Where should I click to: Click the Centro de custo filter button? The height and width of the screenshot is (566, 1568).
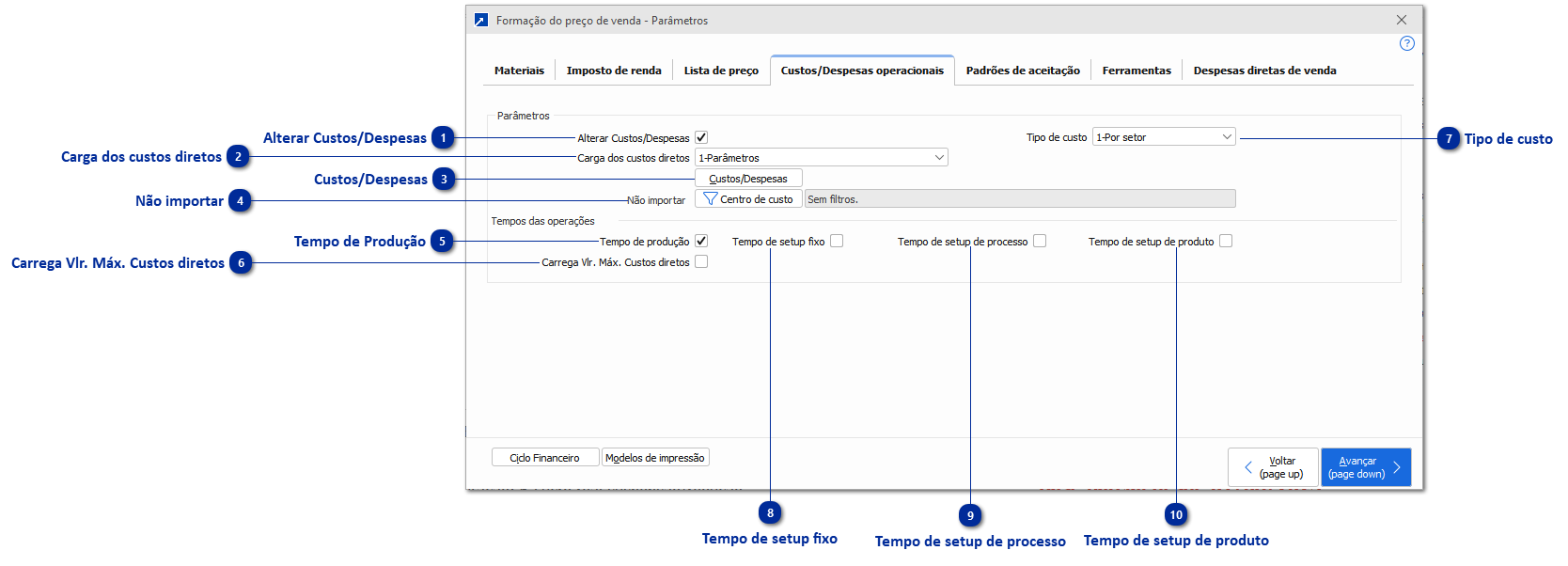pos(748,199)
